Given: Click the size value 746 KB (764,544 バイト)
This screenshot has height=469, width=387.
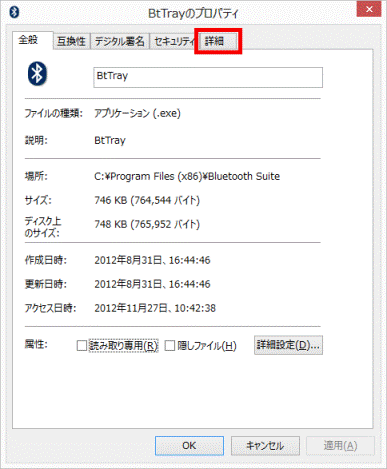Looking at the screenshot, I should tap(147, 200).
